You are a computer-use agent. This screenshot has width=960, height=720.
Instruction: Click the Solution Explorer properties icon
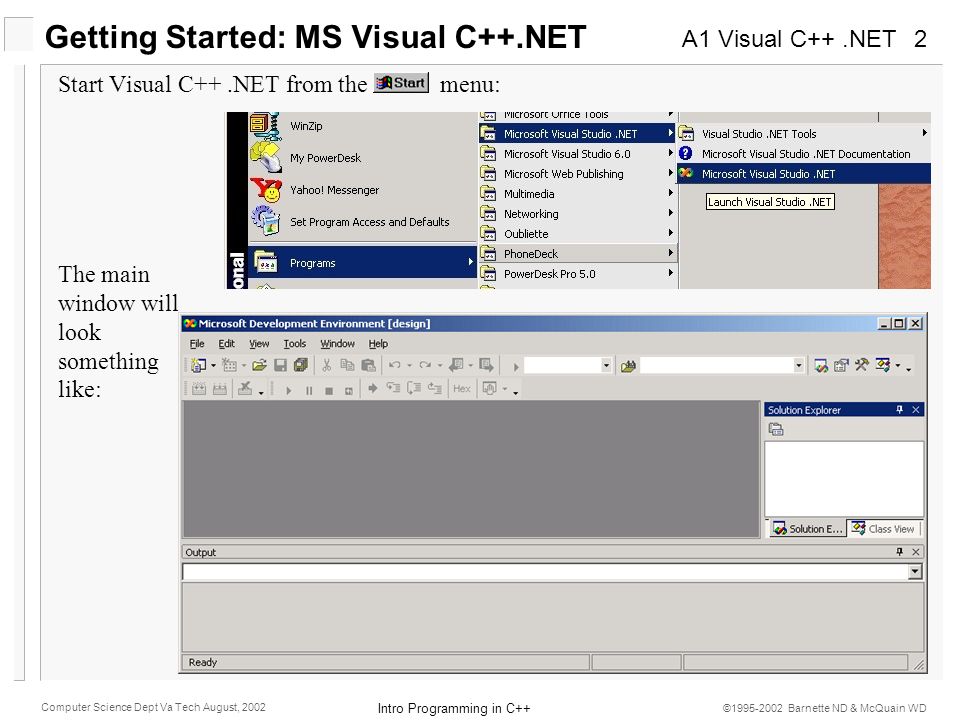pyautogui.click(x=776, y=430)
